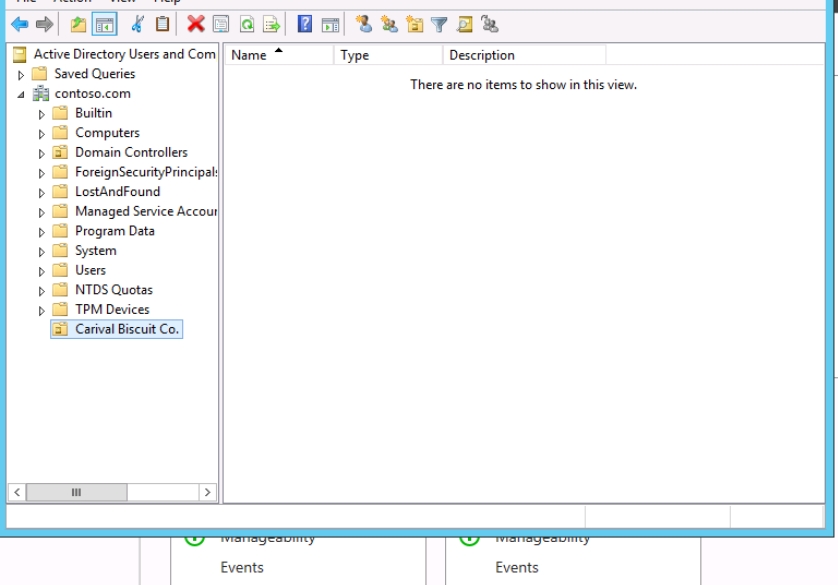The height and width of the screenshot is (585, 838).
Task: Select the Domain Controllers folder
Action: (130, 152)
